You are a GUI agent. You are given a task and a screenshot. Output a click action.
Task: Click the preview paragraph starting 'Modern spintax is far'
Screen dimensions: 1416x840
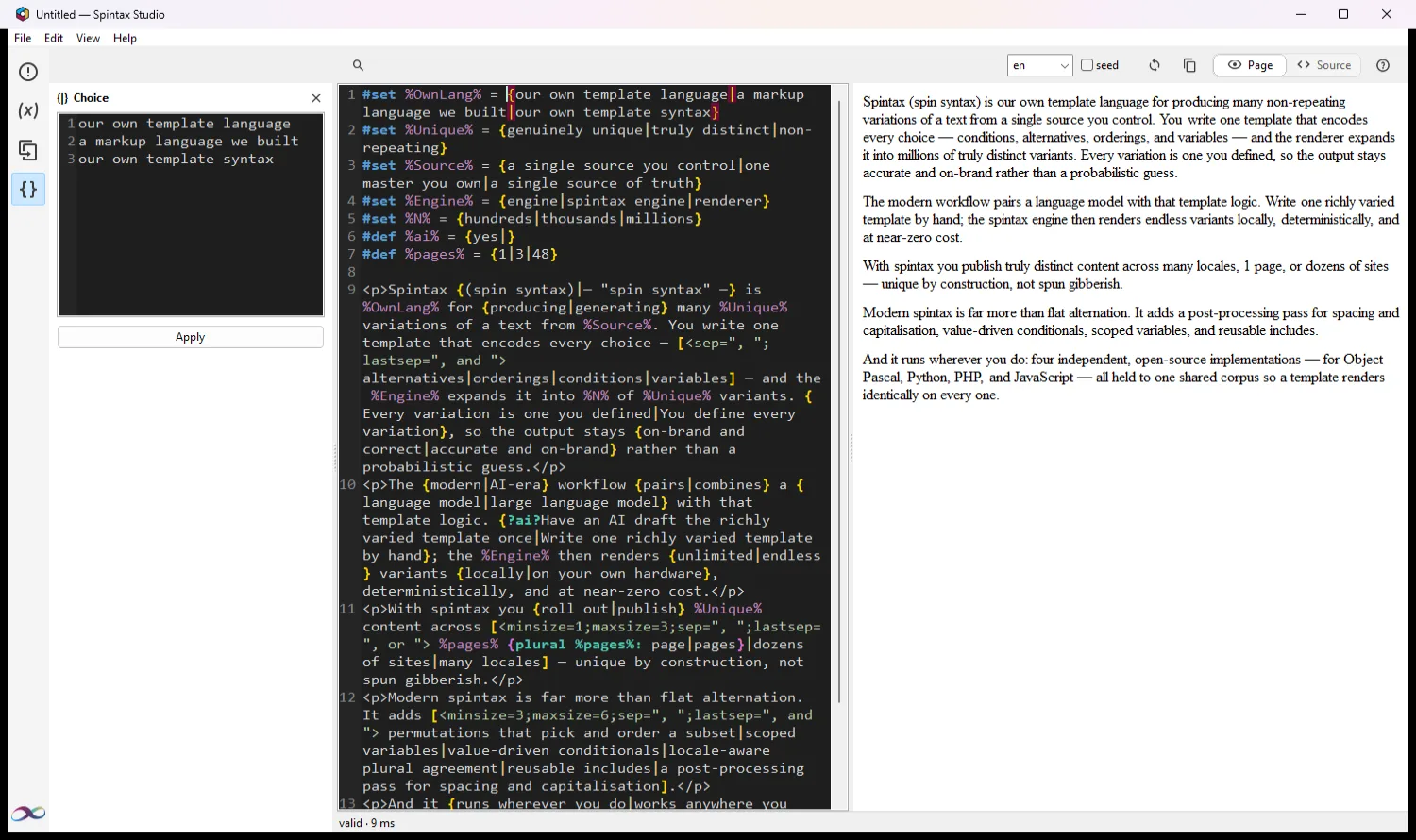pyautogui.click(x=1130, y=322)
